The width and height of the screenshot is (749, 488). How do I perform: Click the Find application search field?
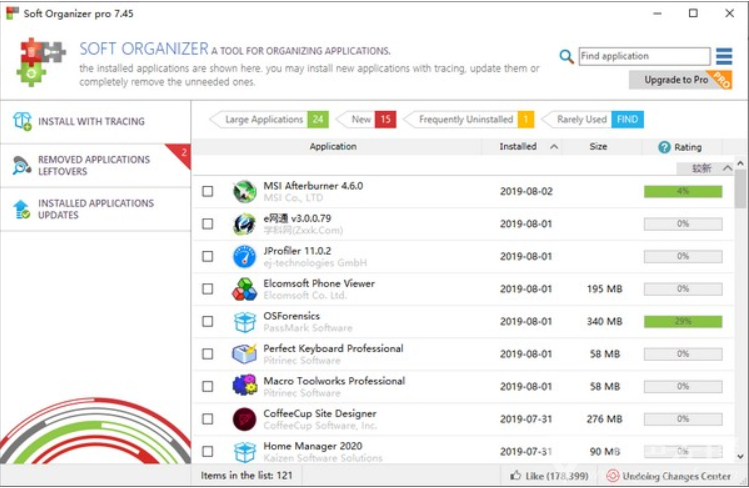(644, 56)
